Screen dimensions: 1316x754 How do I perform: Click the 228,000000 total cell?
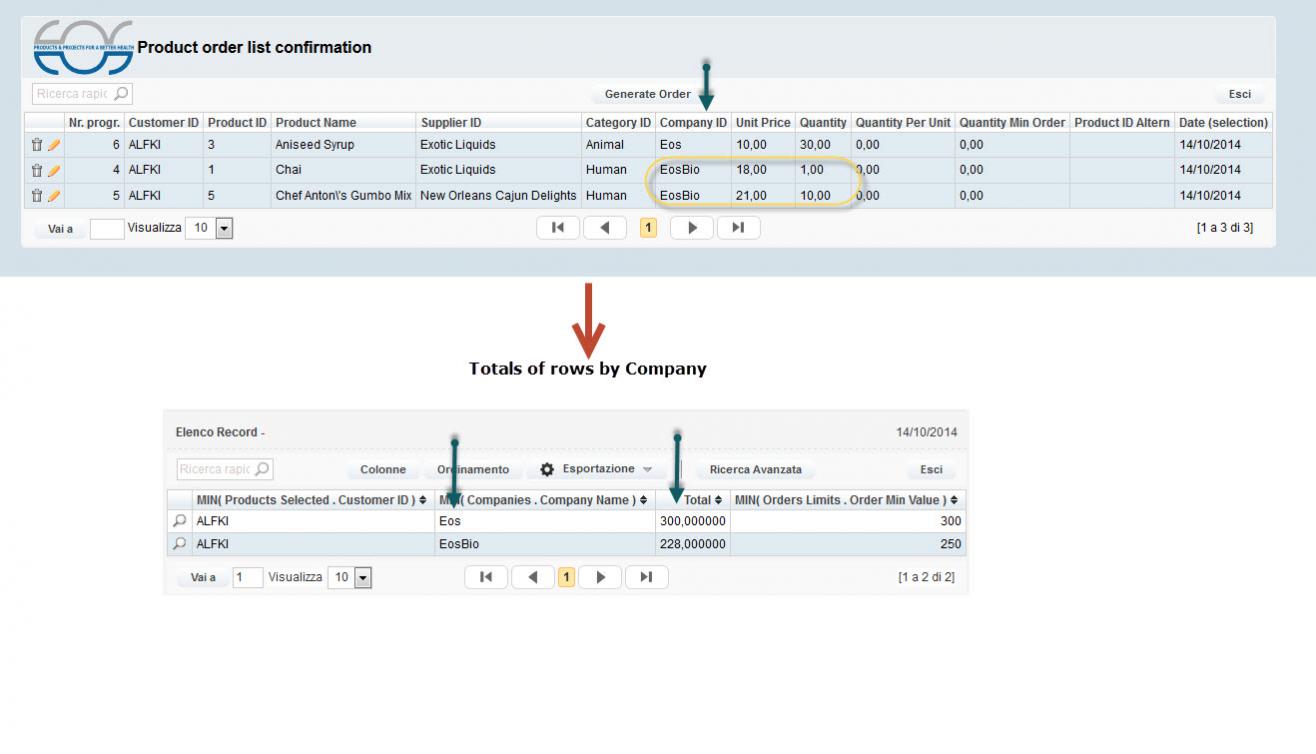693,545
